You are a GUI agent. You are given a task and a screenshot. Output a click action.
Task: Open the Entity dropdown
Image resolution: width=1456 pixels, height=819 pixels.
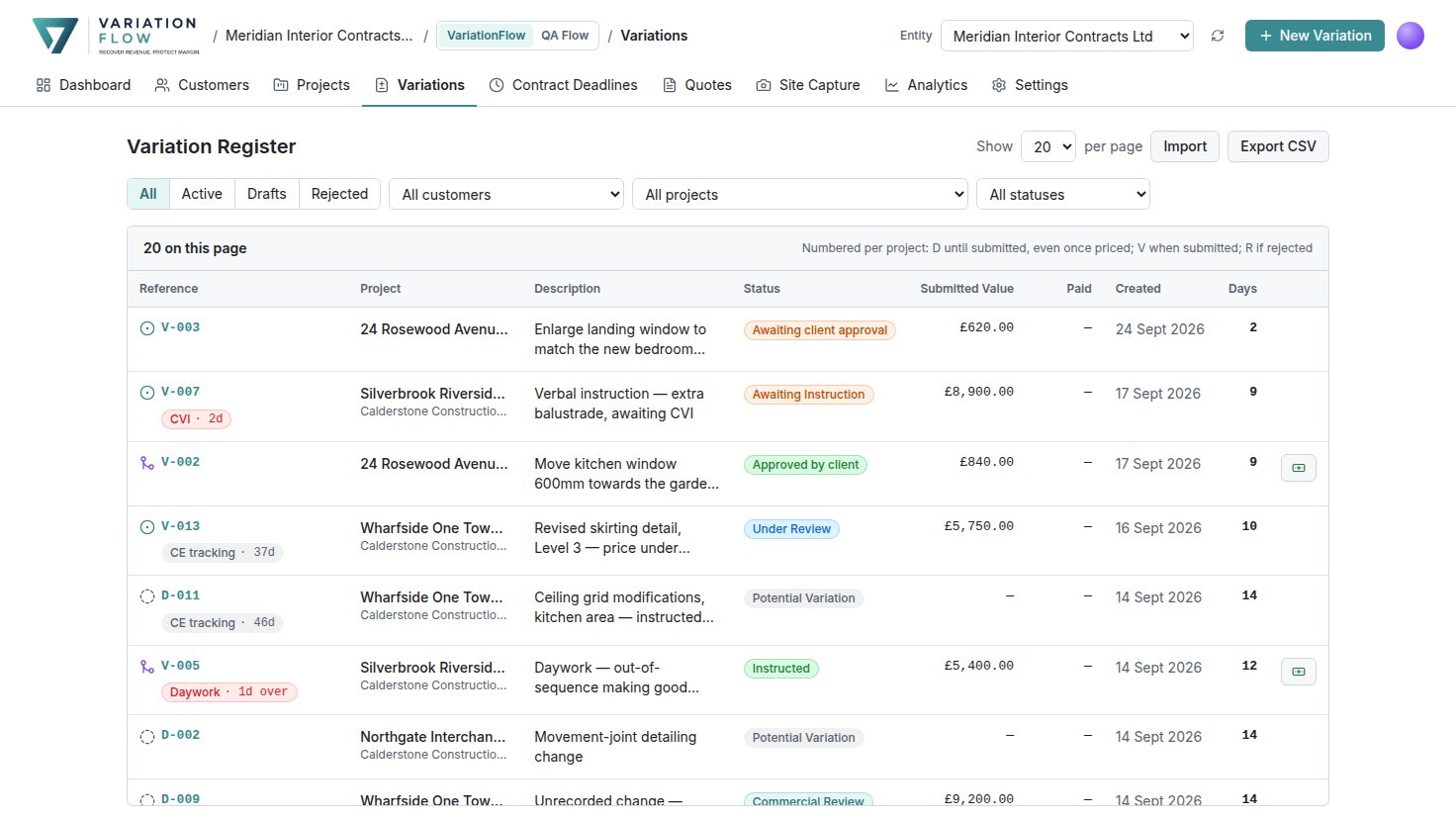point(1067,36)
